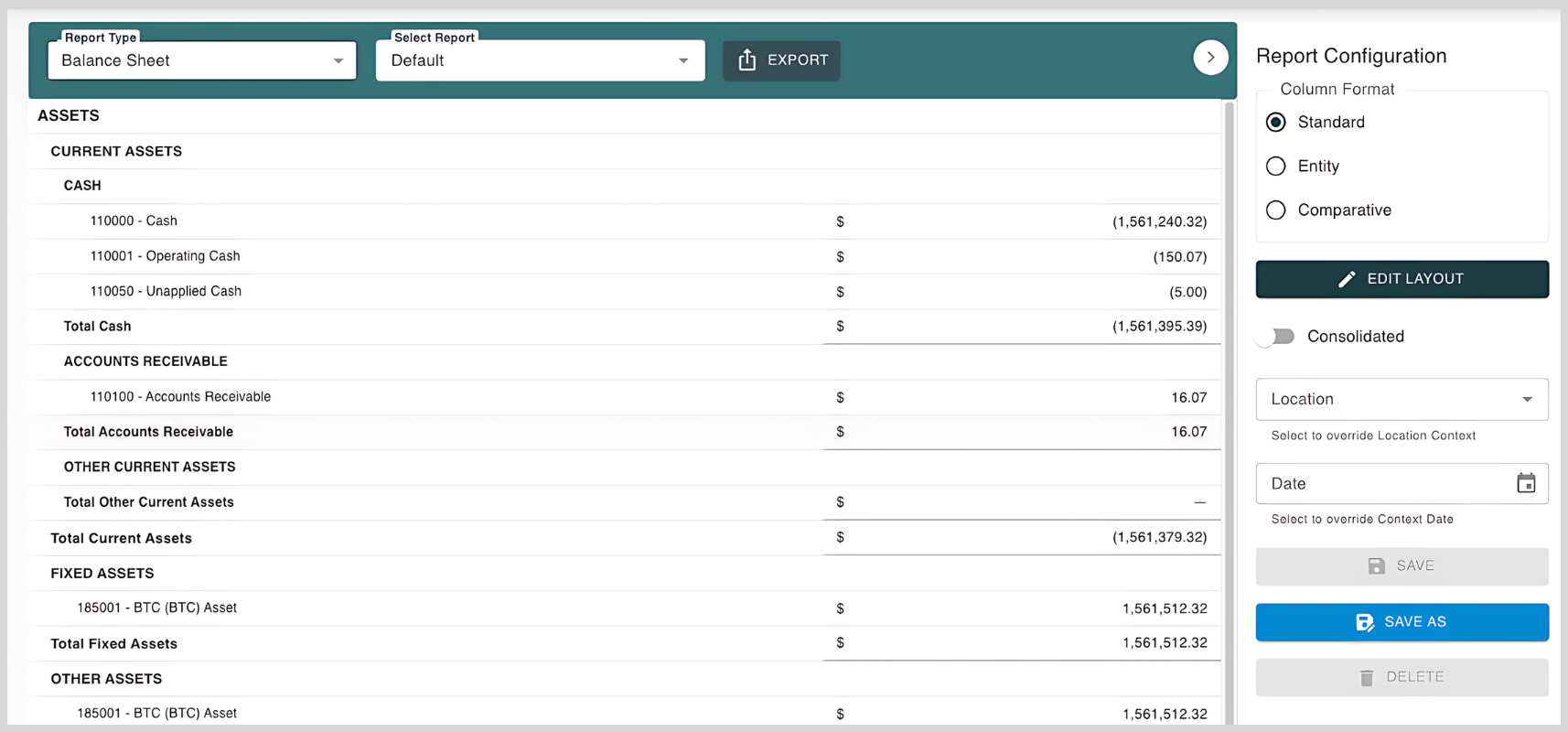Click the (1,561,240.32) Cash amount

[1159, 221]
